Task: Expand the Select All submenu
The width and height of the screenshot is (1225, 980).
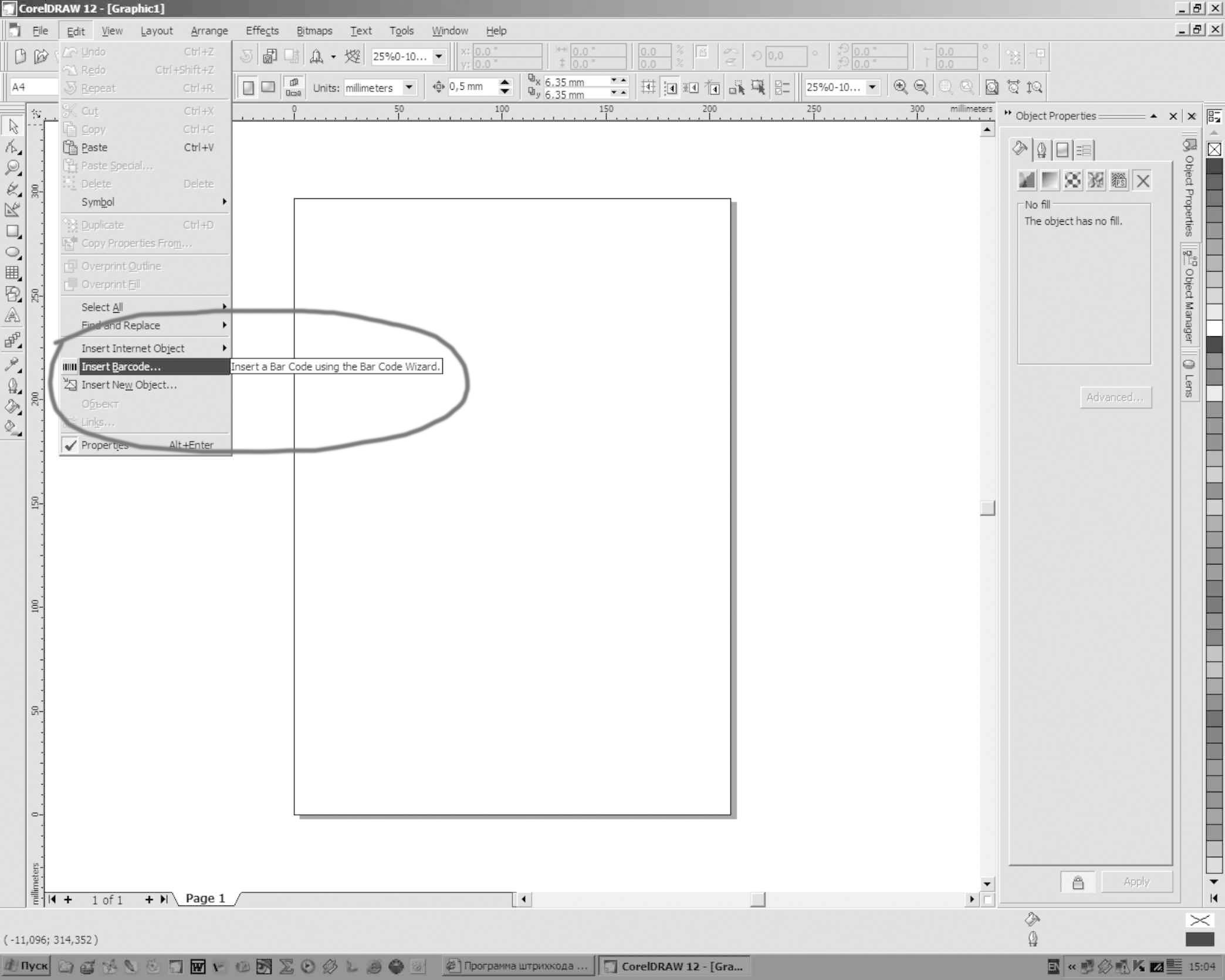Action: click(146, 307)
